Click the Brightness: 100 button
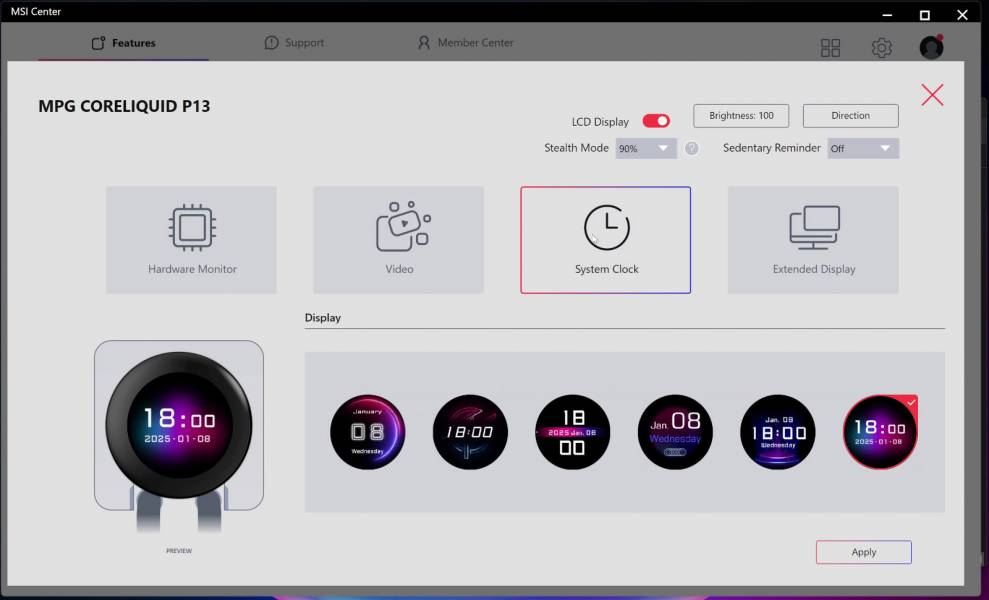 [741, 116]
